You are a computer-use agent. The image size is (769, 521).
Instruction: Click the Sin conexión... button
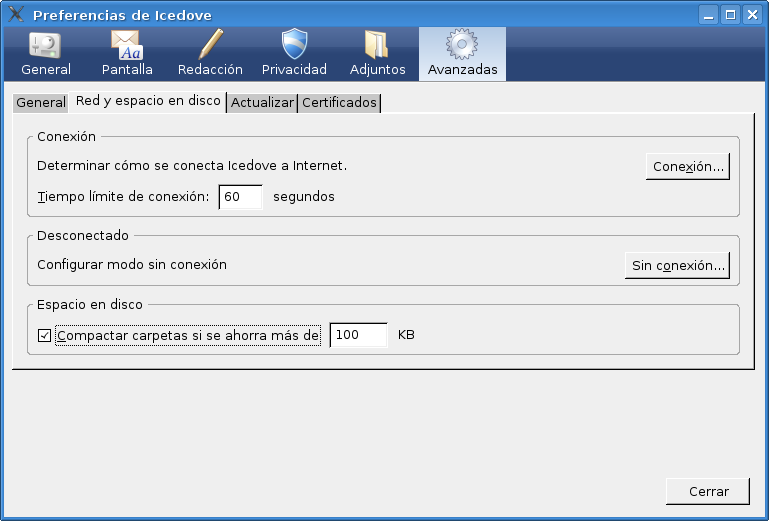(x=677, y=265)
